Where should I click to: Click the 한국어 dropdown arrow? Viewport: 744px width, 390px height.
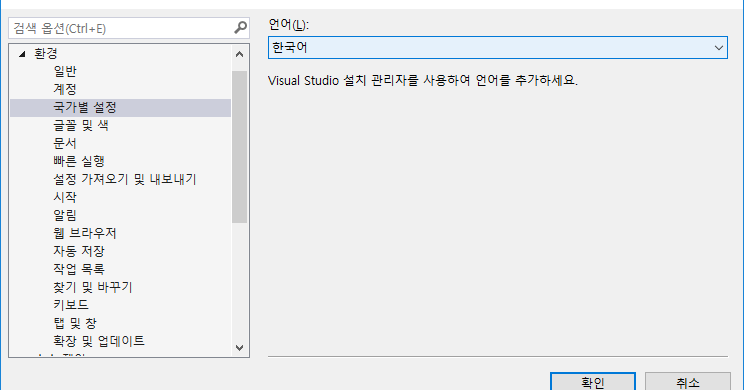click(x=718, y=47)
